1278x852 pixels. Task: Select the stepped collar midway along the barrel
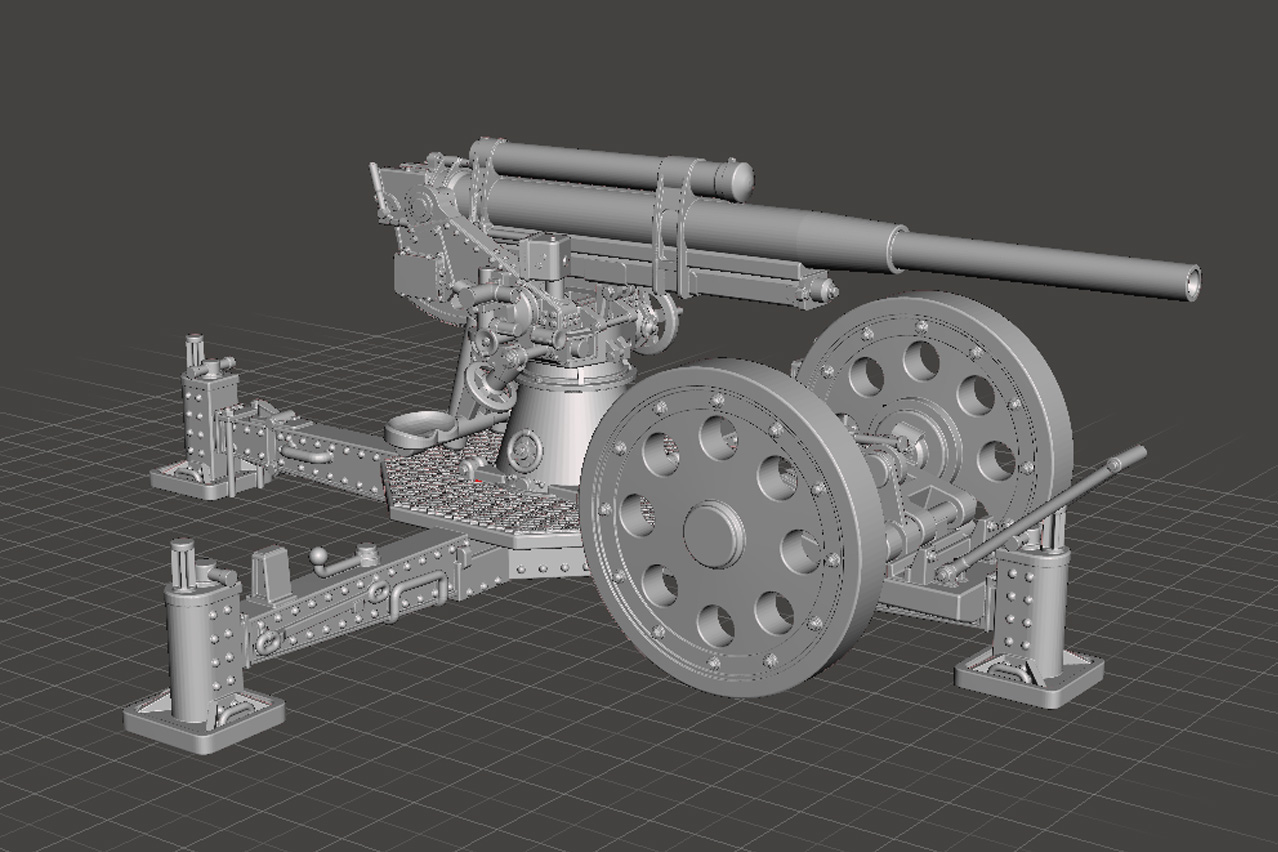(893, 248)
